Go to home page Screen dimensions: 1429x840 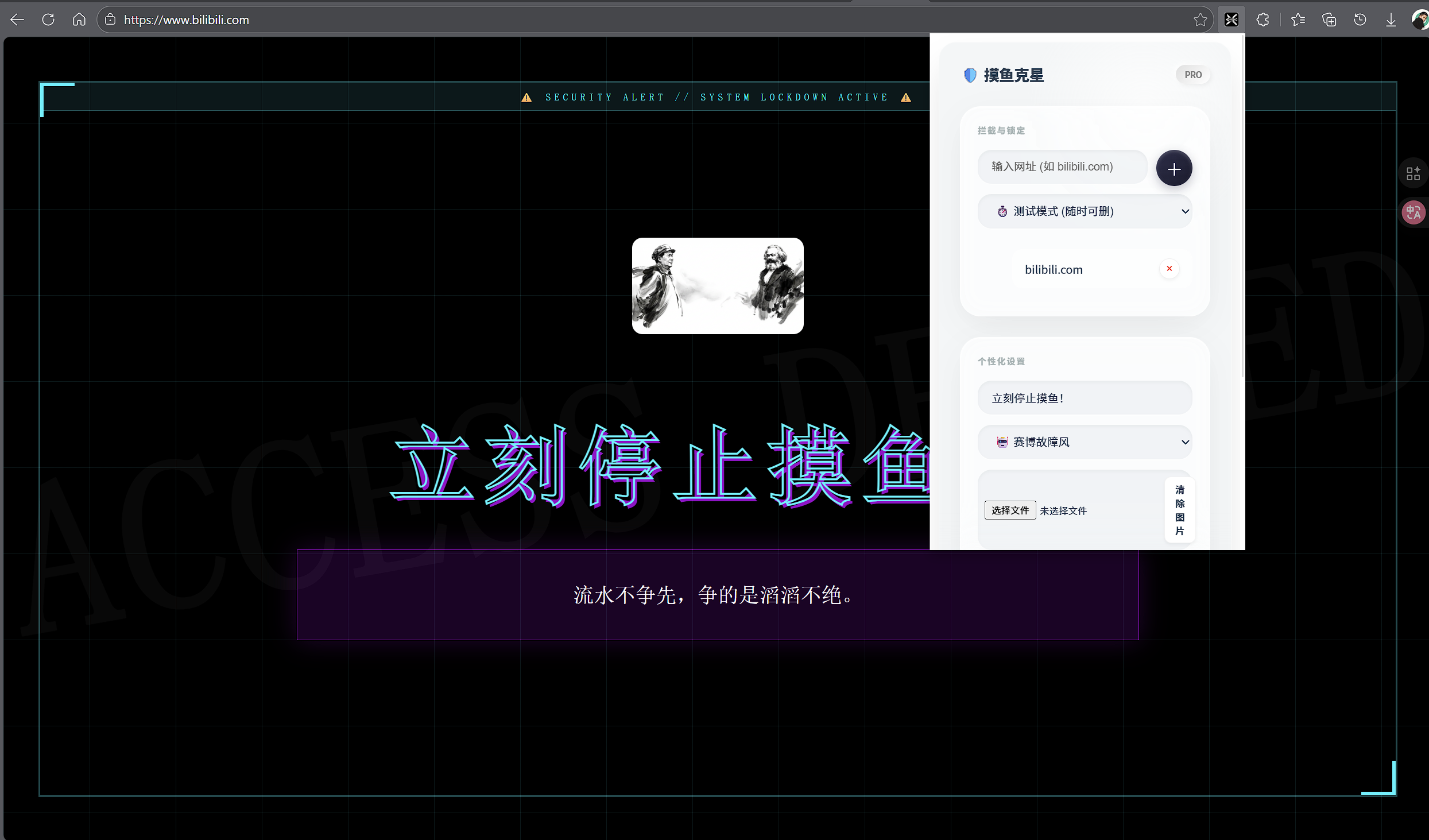(x=79, y=19)
